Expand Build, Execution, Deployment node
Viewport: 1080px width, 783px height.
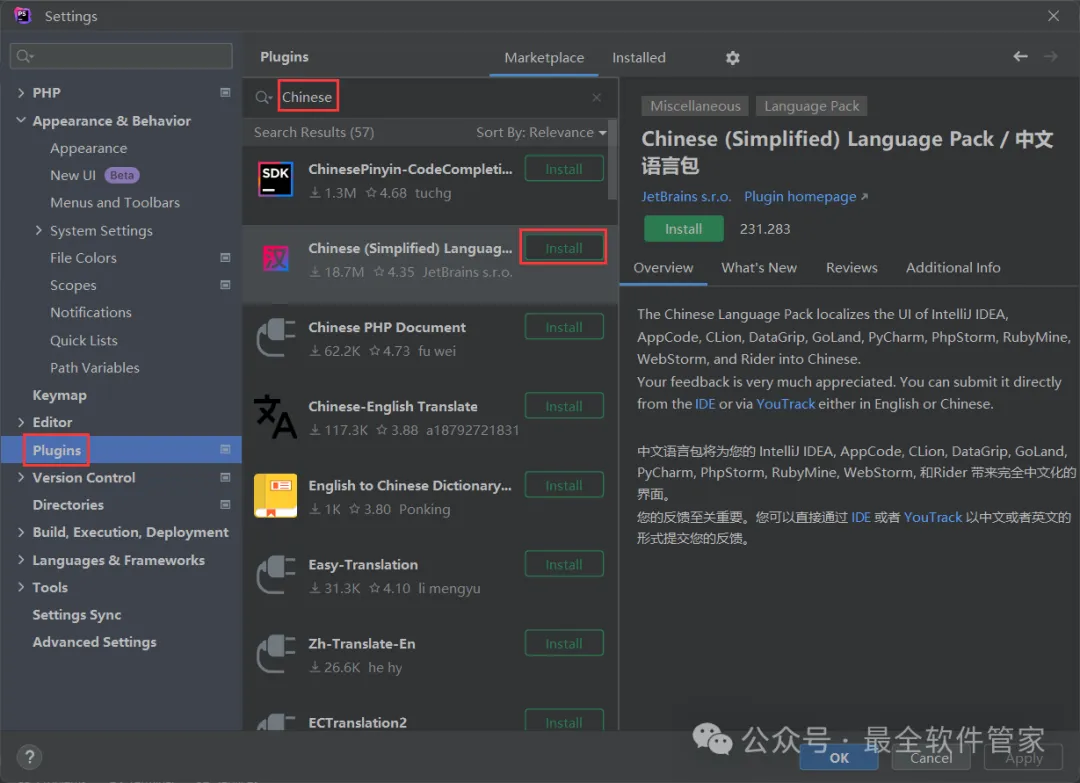[21, 532]
